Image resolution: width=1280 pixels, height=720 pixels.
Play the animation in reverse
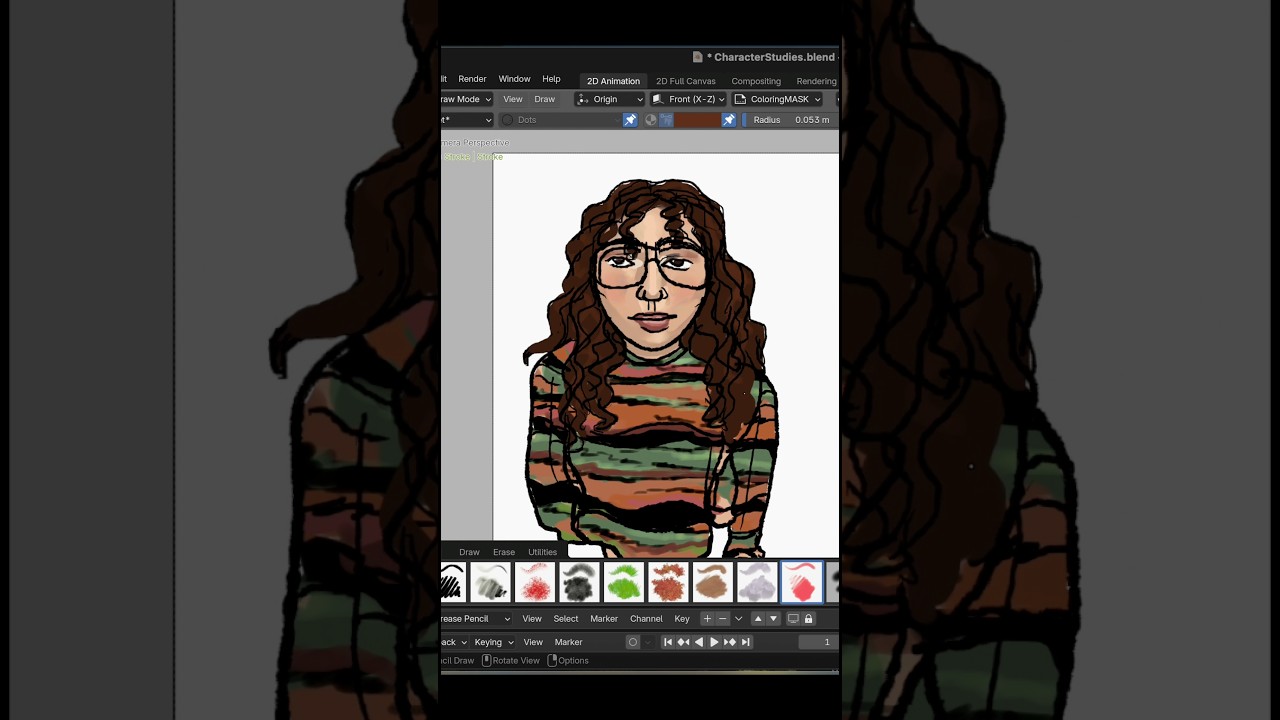(x=698, y=642)
